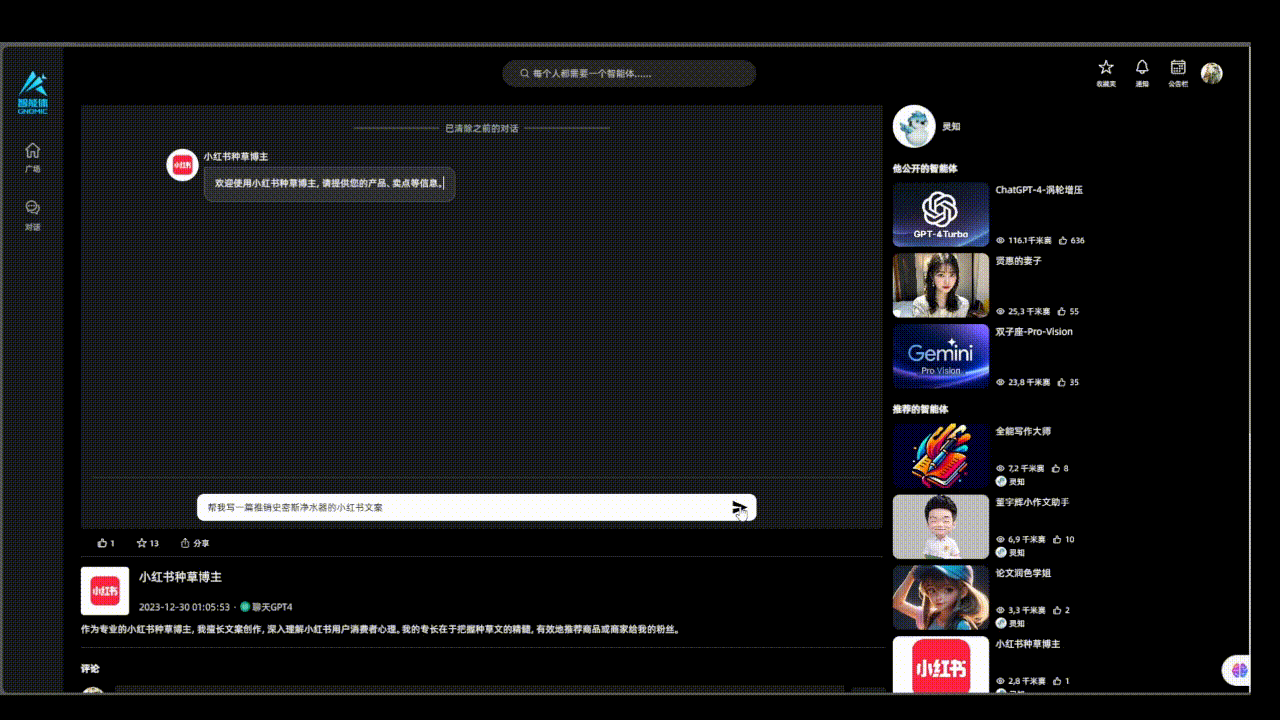This screenshot has height=720, width=1280.
Task: Open 小红书种草博主 title in recommended list
Action: [x=1027, y=645]
